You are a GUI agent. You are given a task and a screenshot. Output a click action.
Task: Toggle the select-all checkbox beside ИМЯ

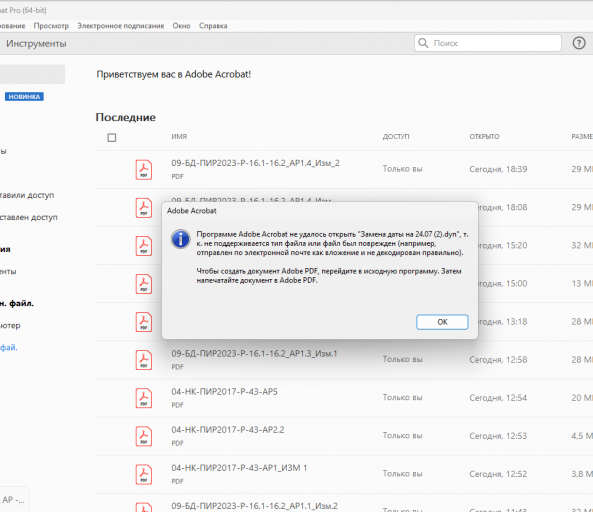[x=112, y=138]
